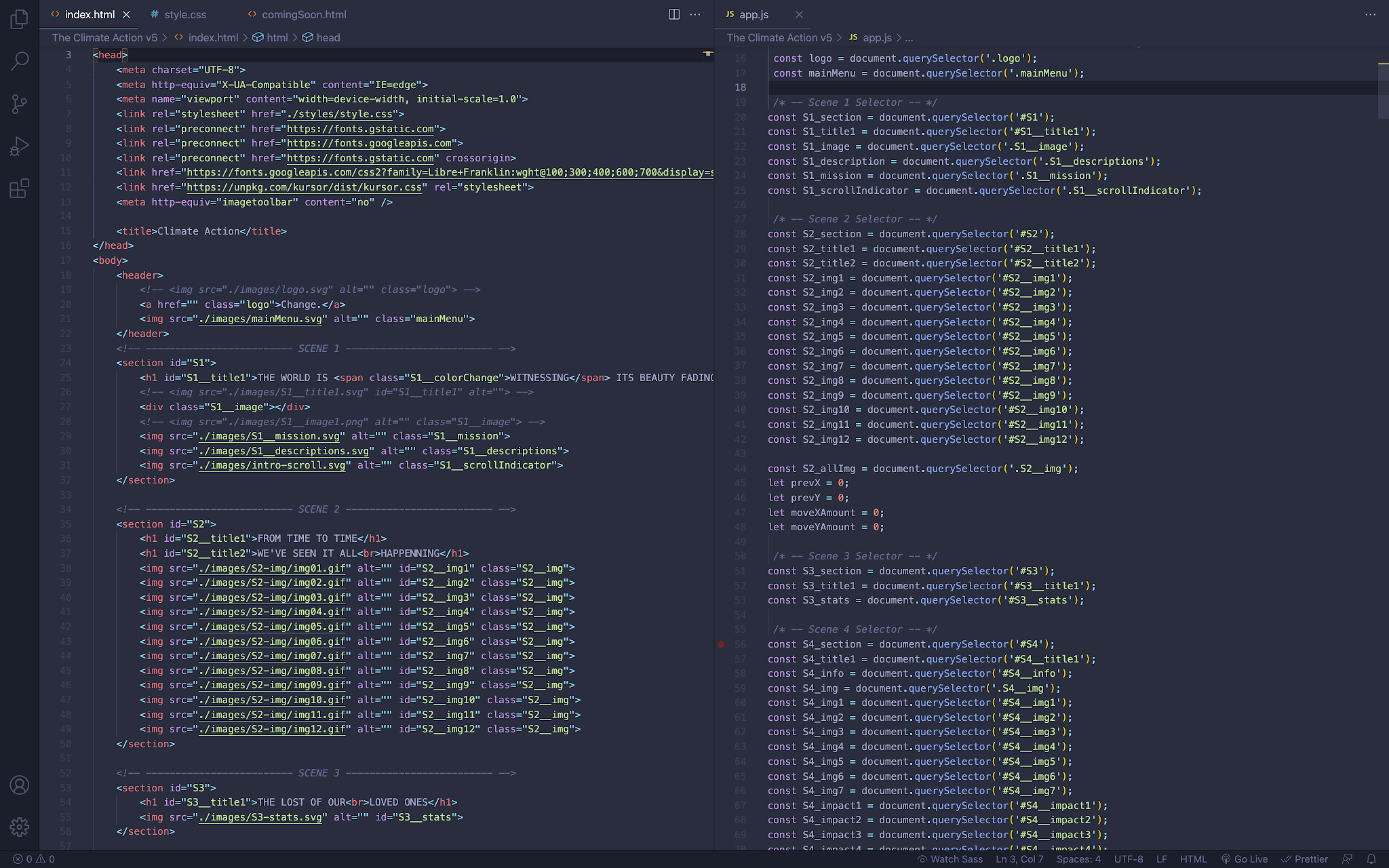Image resolution: width=1389 pixels, height=868 pixels.
Task: Start the Go Live server
Action: 1245,859
